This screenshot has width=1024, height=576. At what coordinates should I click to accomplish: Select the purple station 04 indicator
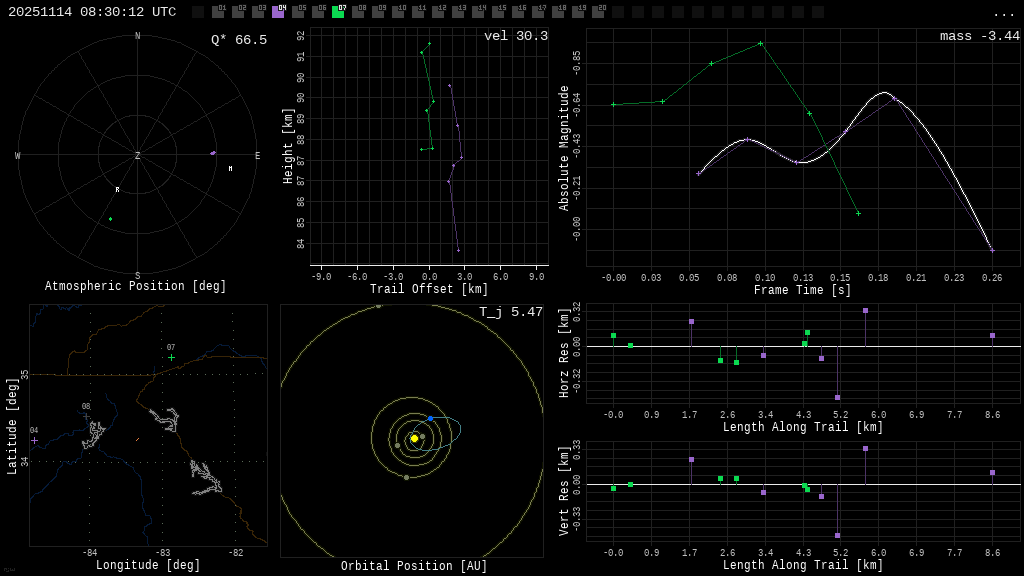pyautogui.click(x=278, y=12)
